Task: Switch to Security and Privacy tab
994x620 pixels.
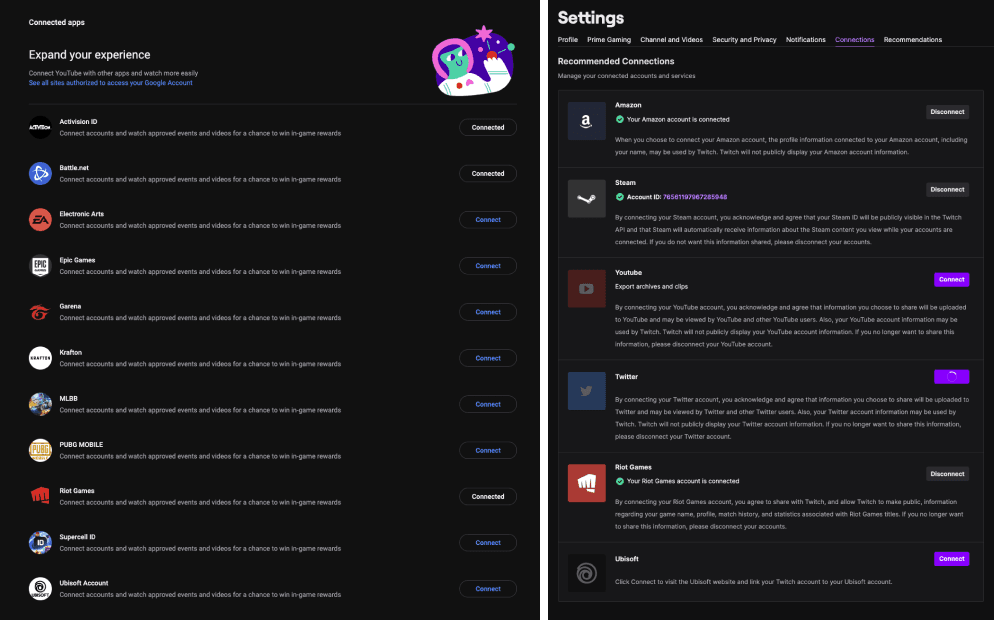Action: click(x=744, y=39)
